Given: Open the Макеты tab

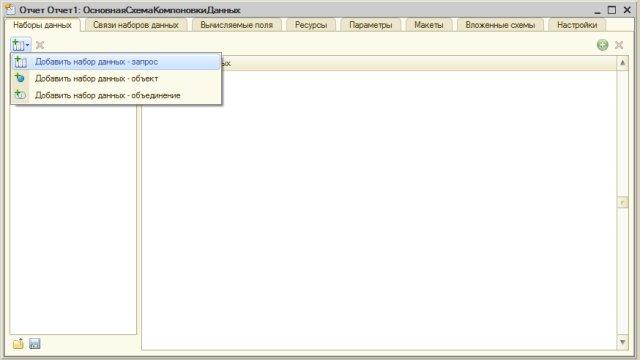Looking at the screenshot, I should [429, 25].
